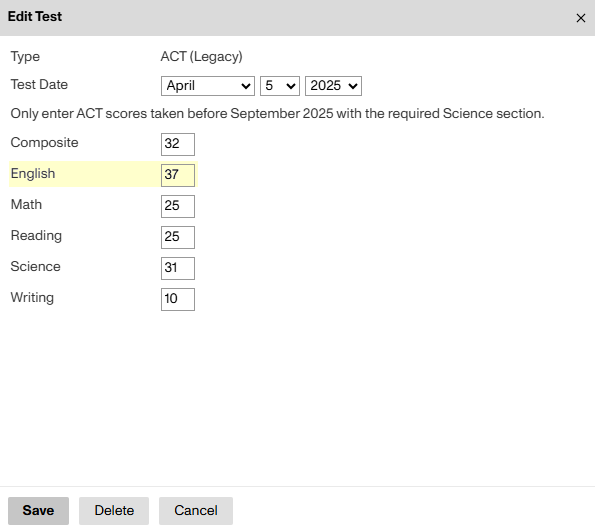
Task: Select the Reading score input box
Action: 178,238
